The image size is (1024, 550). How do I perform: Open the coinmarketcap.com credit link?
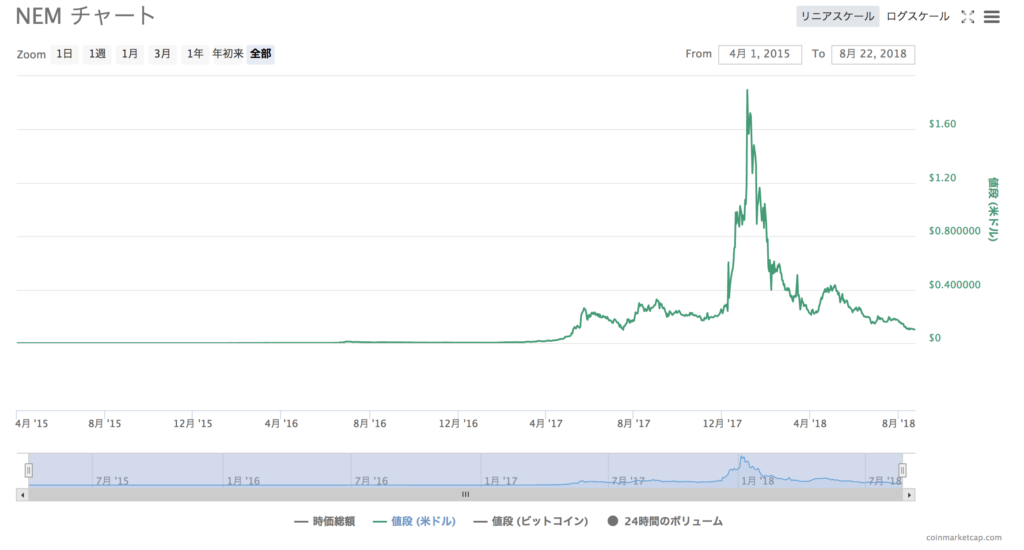point(963,538)
